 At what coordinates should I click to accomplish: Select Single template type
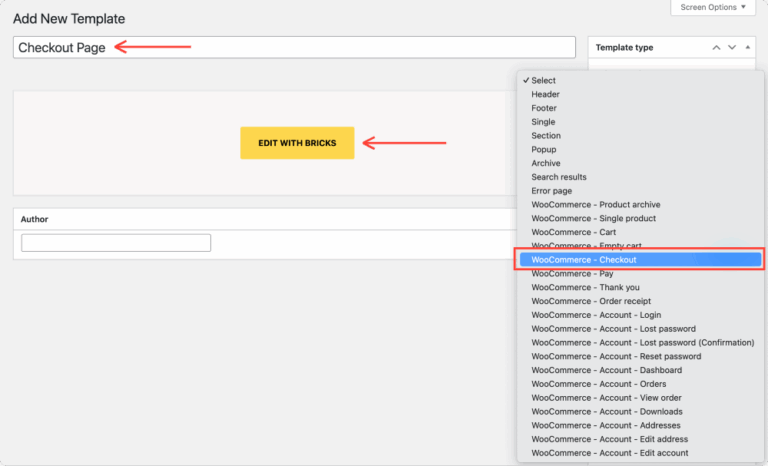[x=641, y=122]
